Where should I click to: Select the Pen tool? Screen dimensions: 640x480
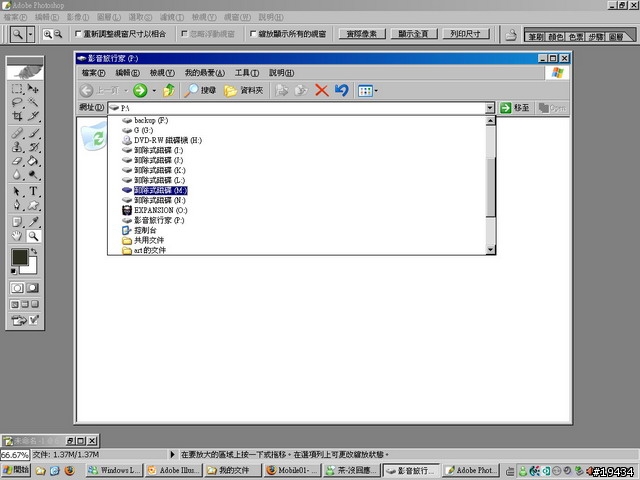[x=17, y=205]
